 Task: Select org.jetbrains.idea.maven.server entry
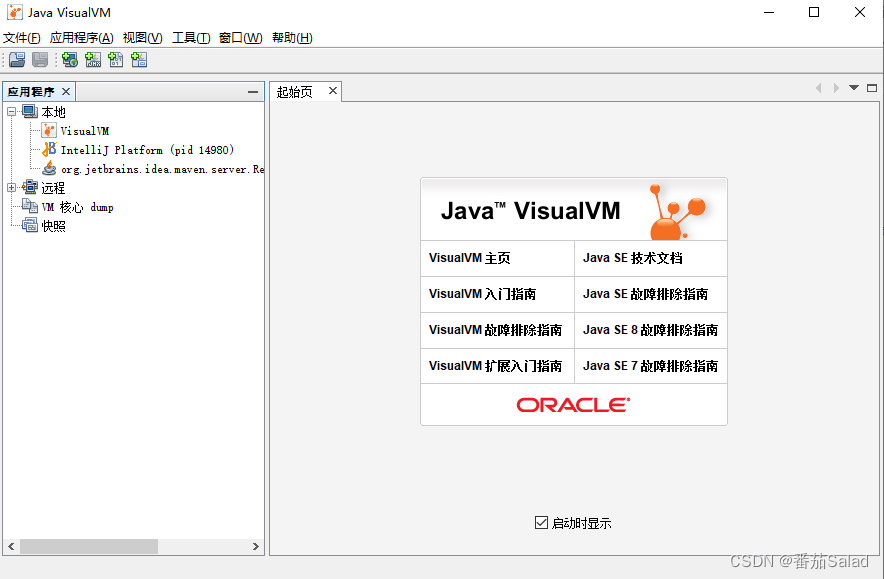point(162,169)
